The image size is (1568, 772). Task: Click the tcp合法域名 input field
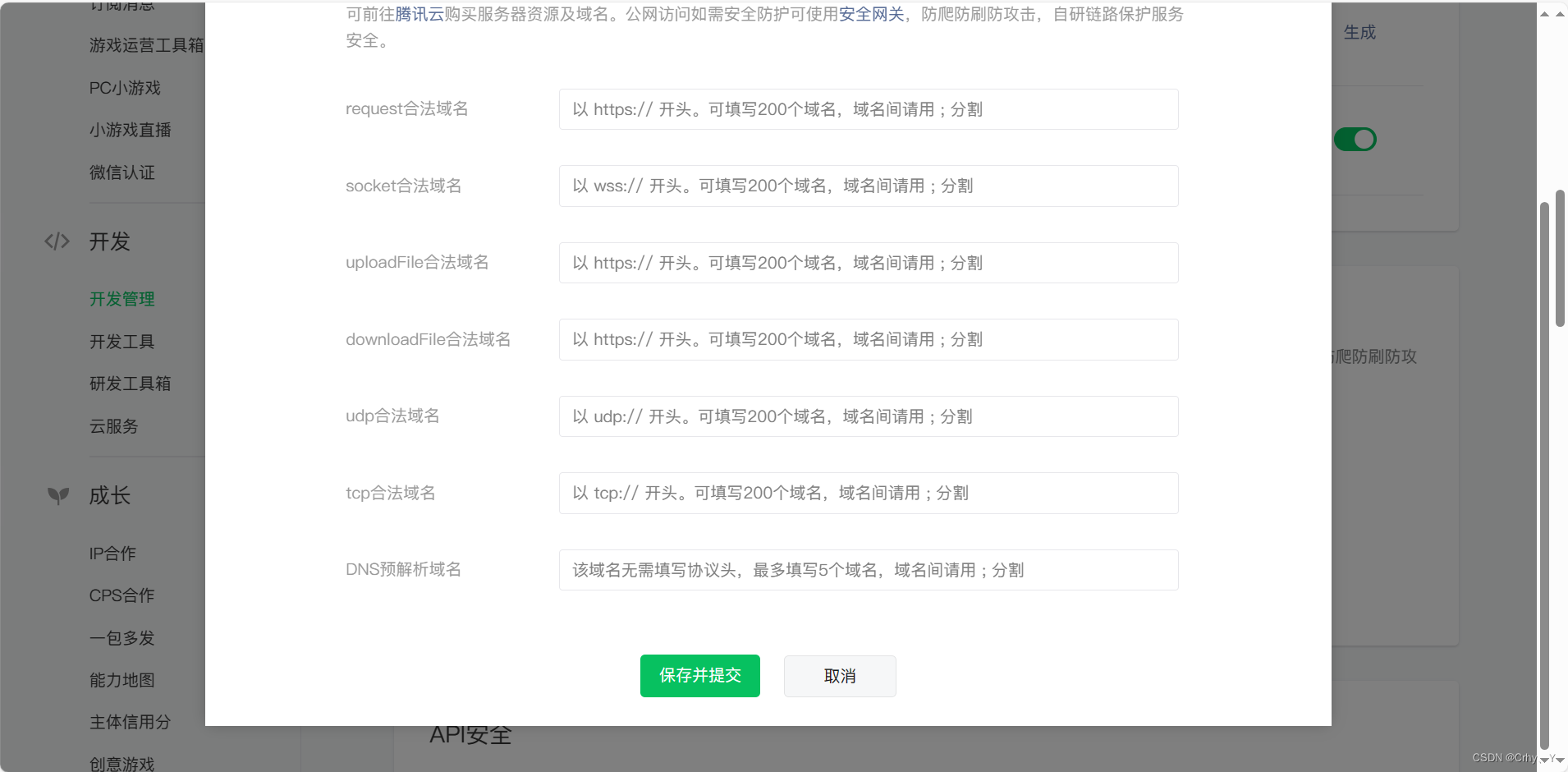pos(869,493)
